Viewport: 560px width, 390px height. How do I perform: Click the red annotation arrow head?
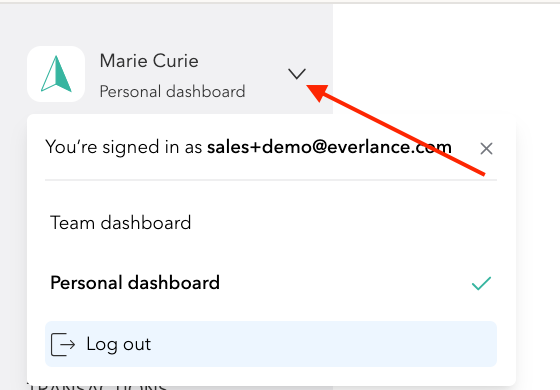[317, 91]
